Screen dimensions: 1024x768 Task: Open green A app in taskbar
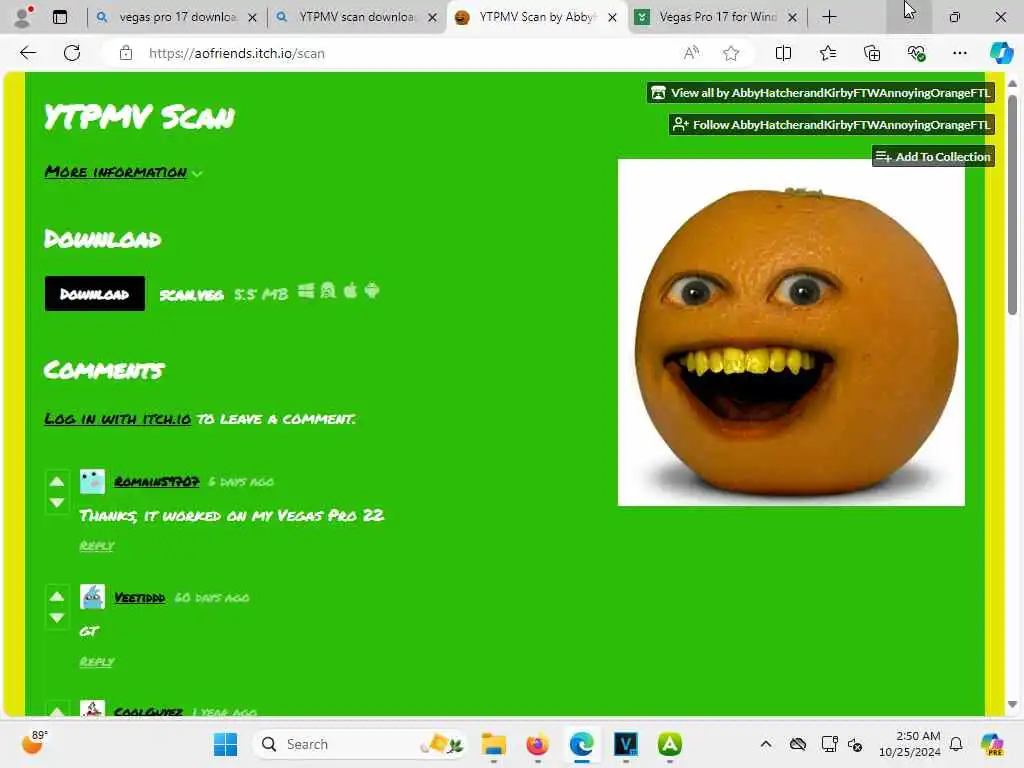coord(669,744)
